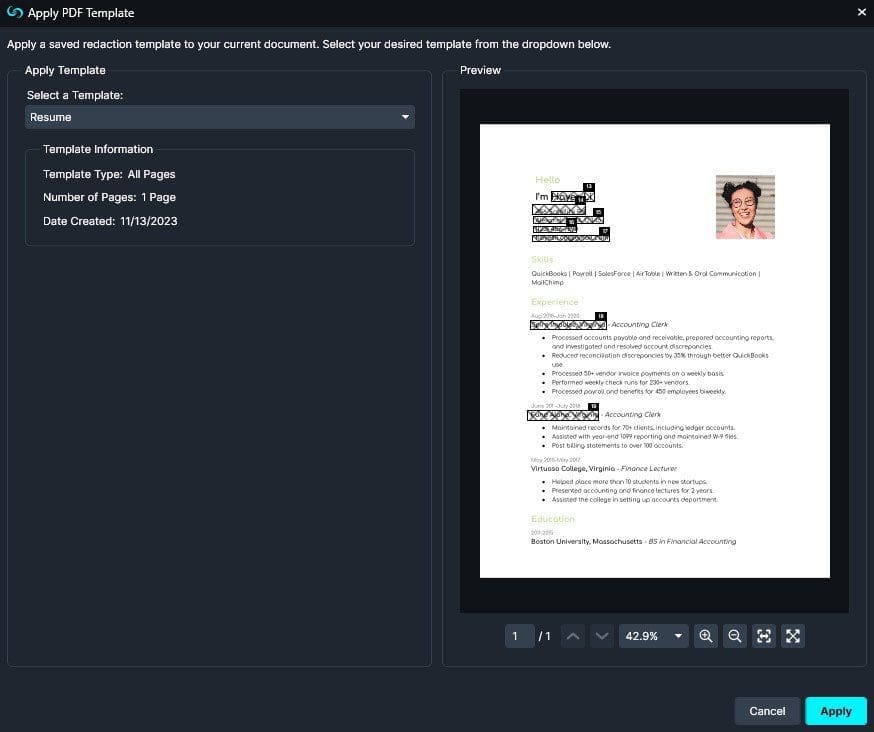Zoom in on the document preview

click(x=706, y=636)
